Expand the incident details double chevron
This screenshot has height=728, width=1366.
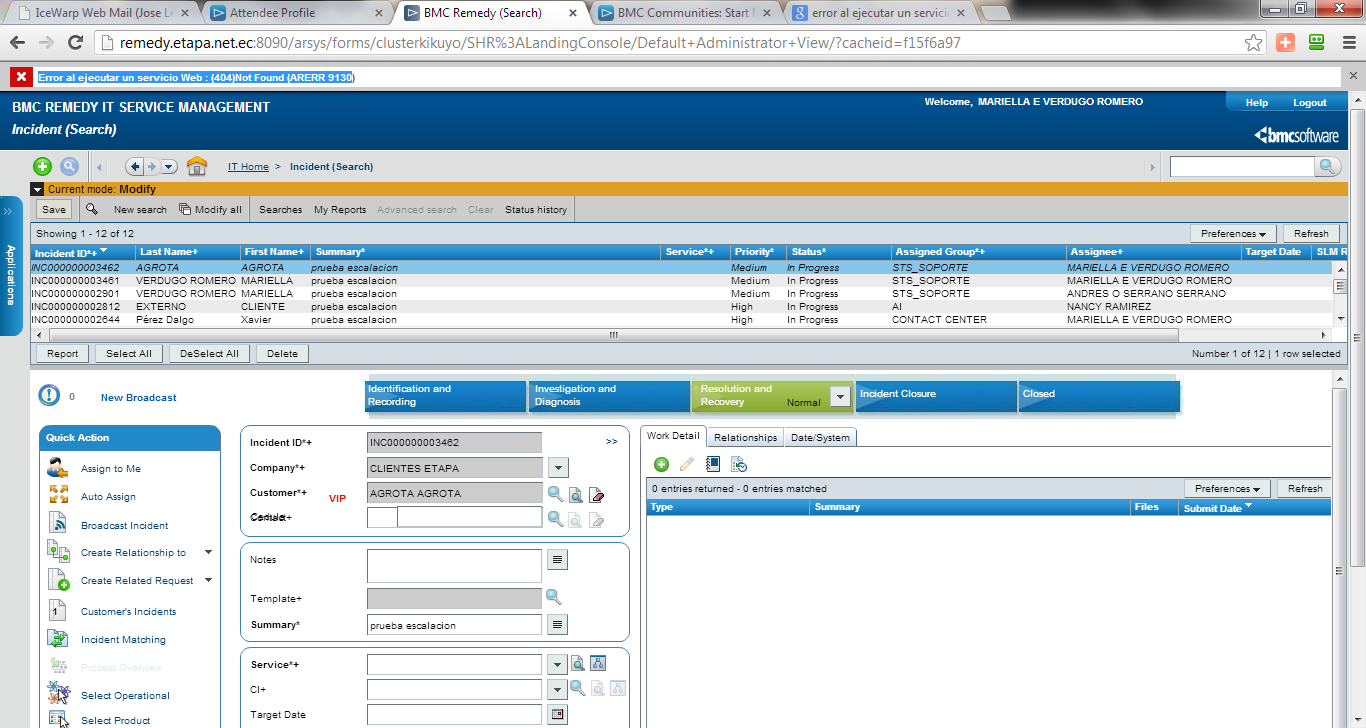click(612, 441)
